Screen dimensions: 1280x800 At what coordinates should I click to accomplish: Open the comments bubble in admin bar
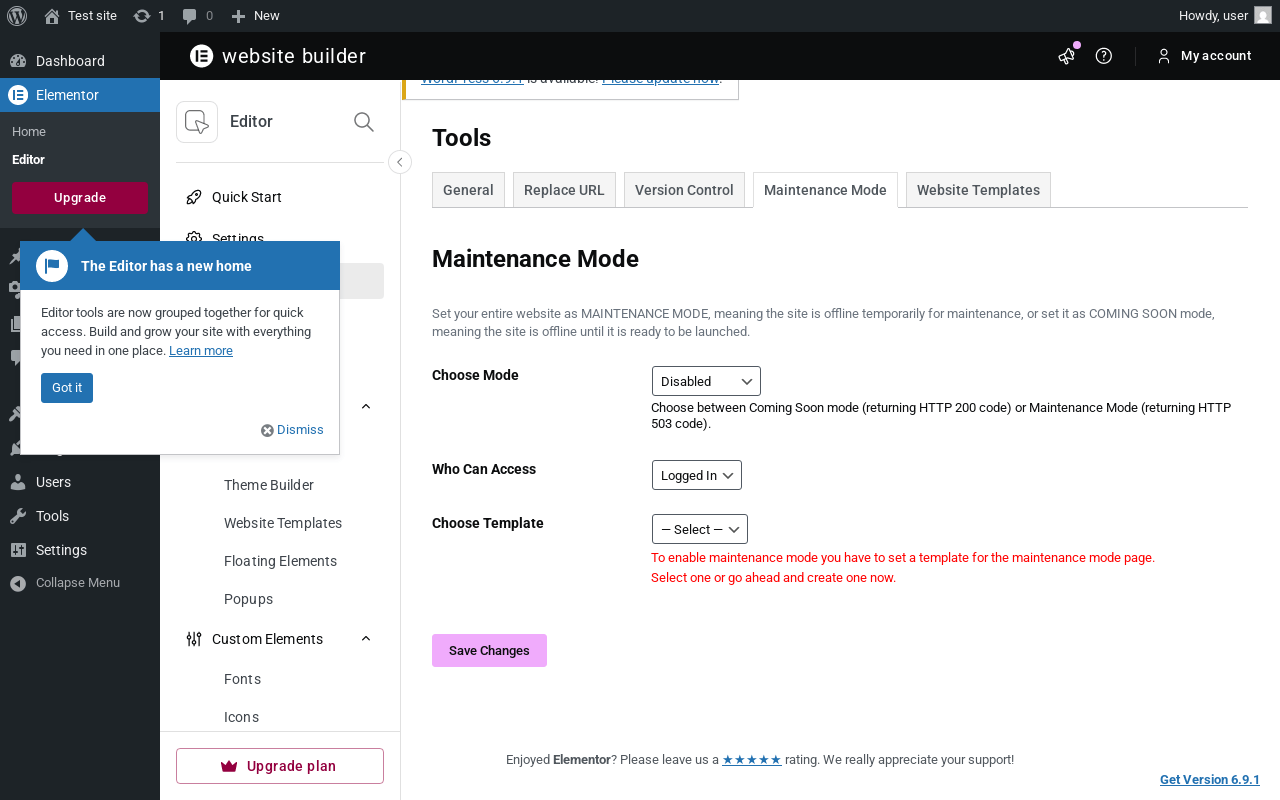(x=190, y=16)
